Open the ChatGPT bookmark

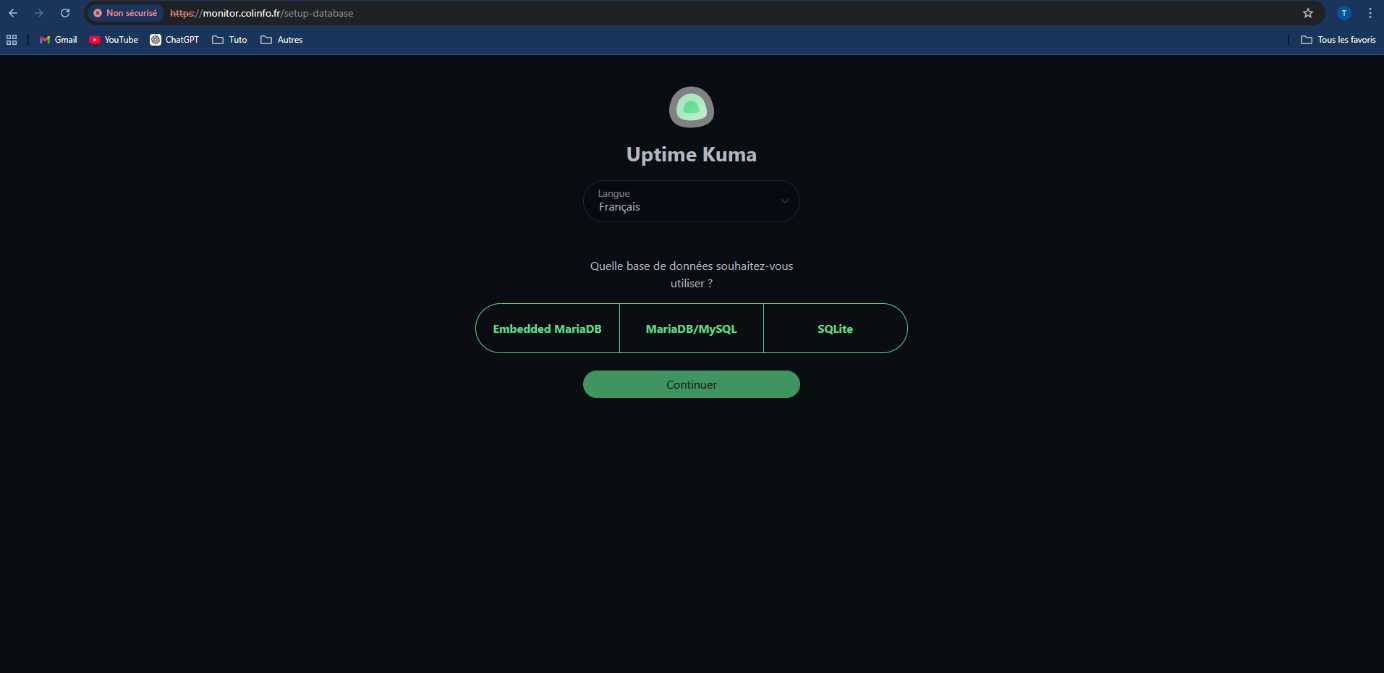(x=174, y=40)
